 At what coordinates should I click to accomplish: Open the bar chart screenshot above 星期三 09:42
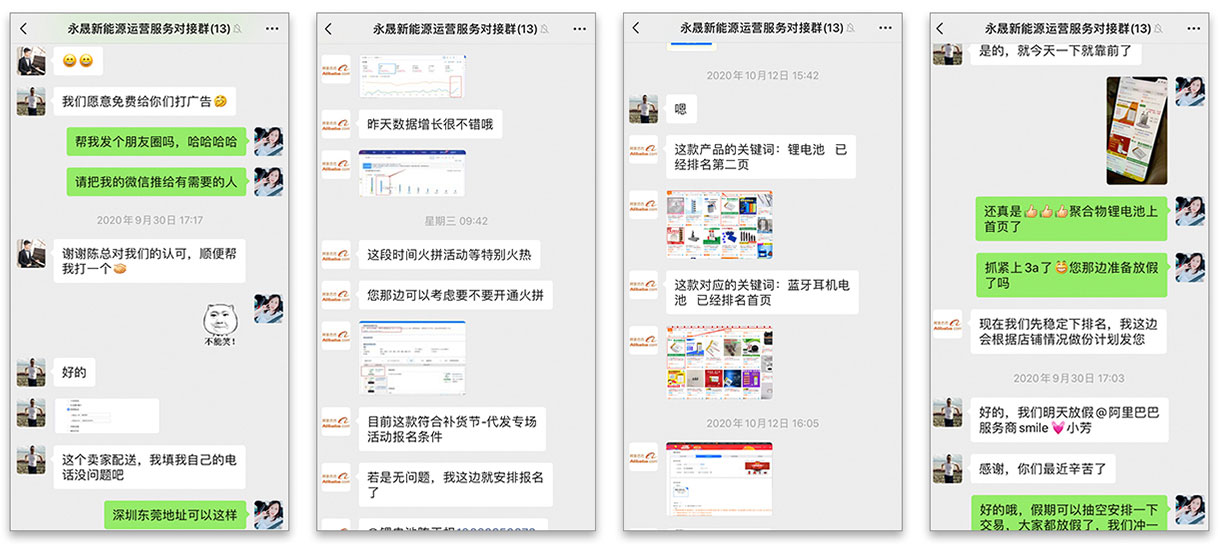click(x=412, y=173)
